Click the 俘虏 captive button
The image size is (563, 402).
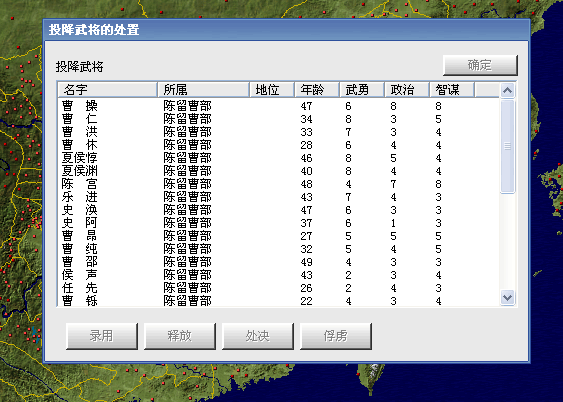coord(336,336)
